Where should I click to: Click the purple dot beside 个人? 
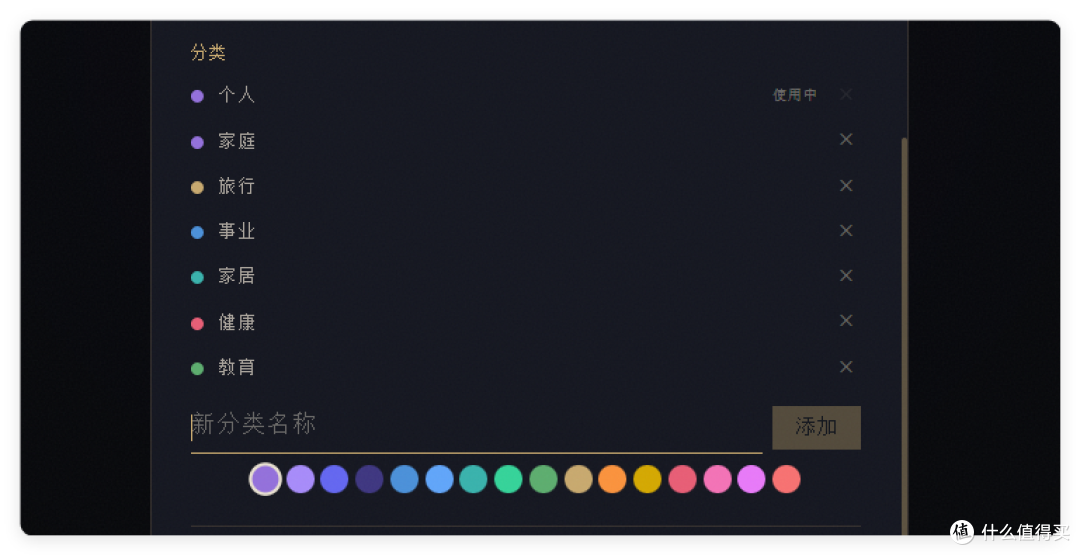pyautogui.click(x=197, y=96)
